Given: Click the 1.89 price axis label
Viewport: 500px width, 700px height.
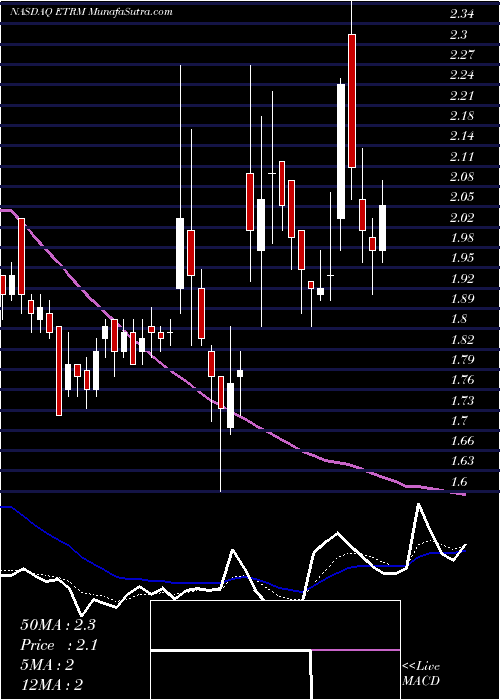Looking at the screenshot, I should tap(462, 299).
